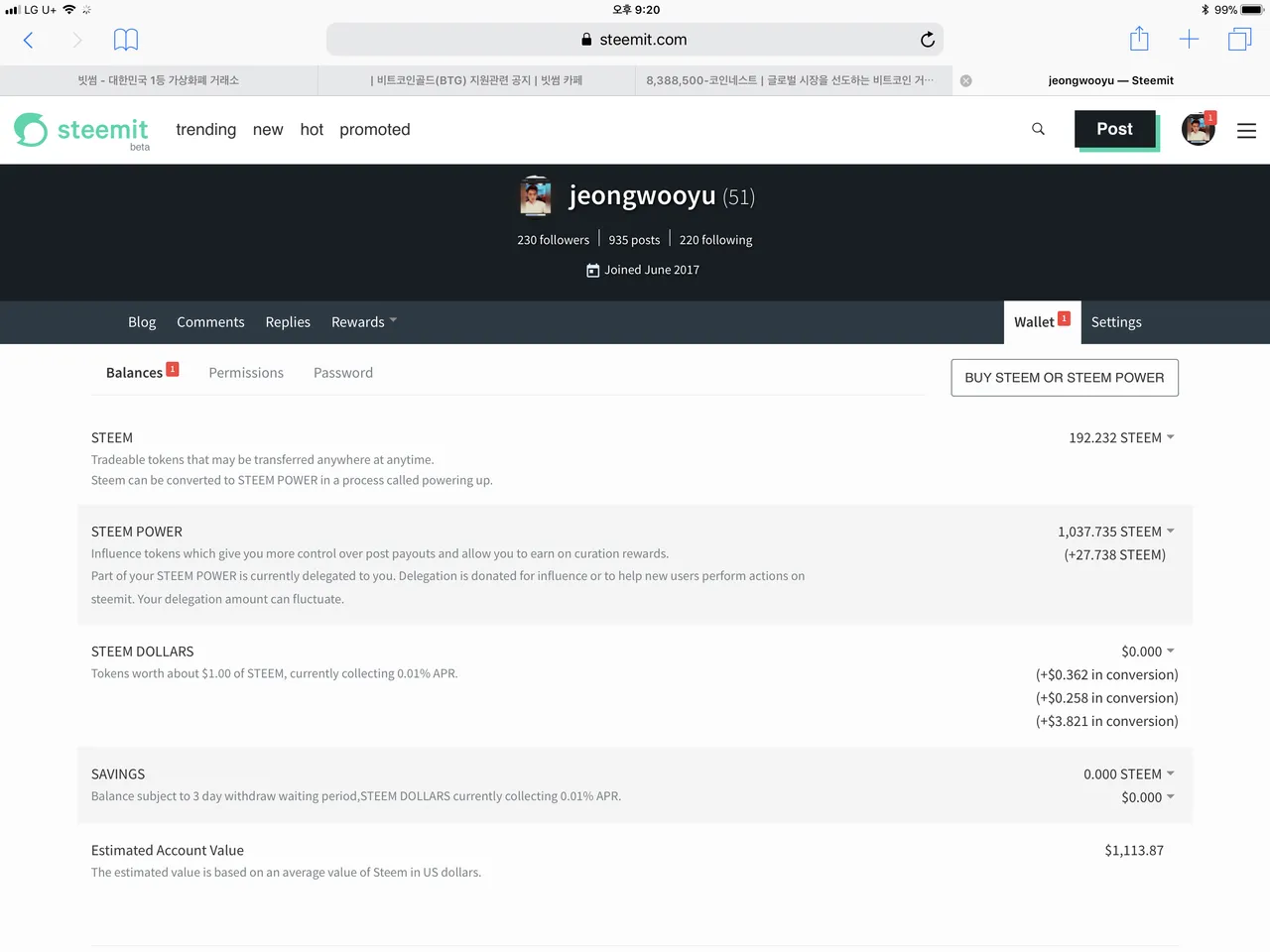The image size is (1270, 952).
Task: Open the Settings tab
Action: coord(1116,322)
